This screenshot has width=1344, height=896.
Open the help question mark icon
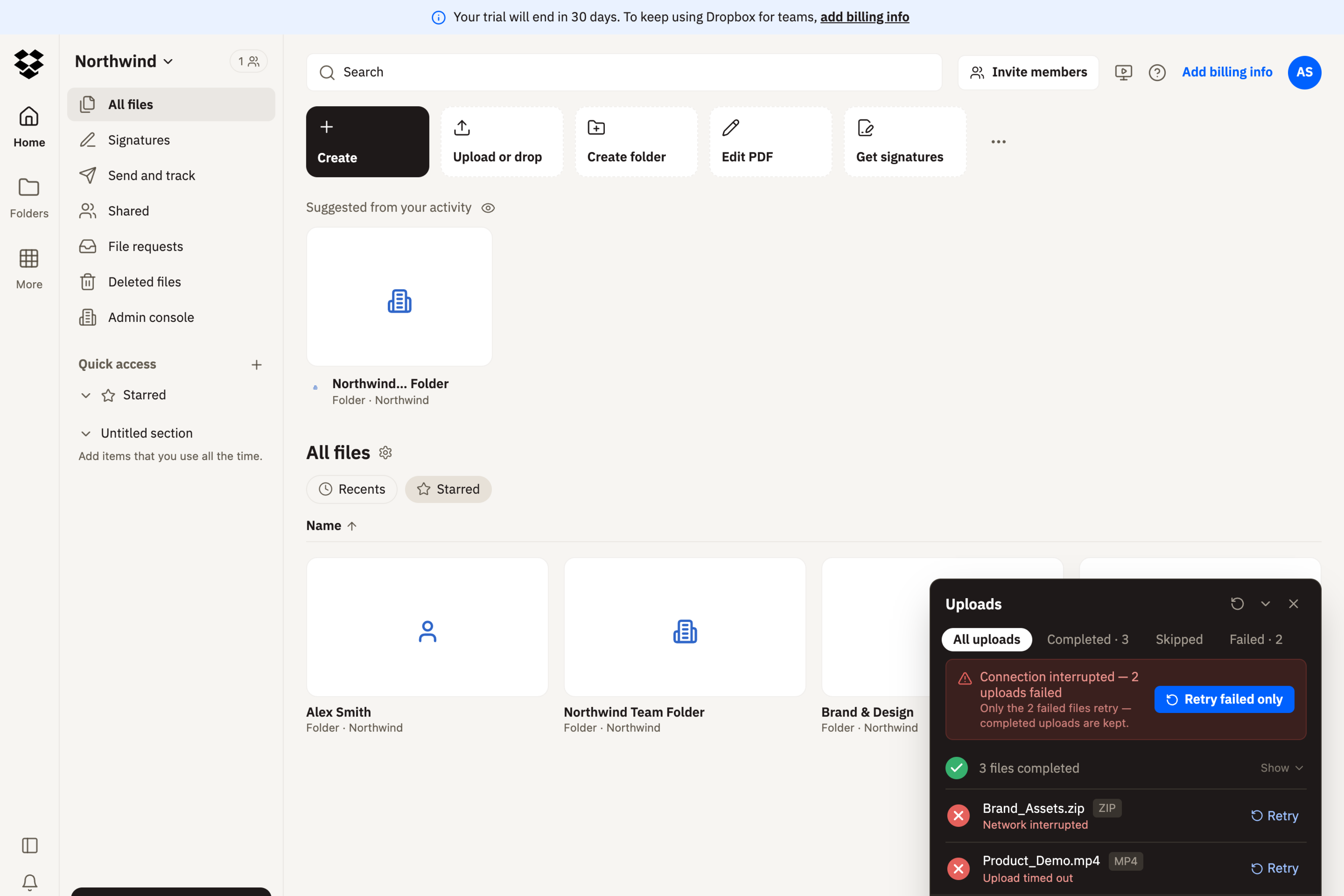[x=1157, y=73]
